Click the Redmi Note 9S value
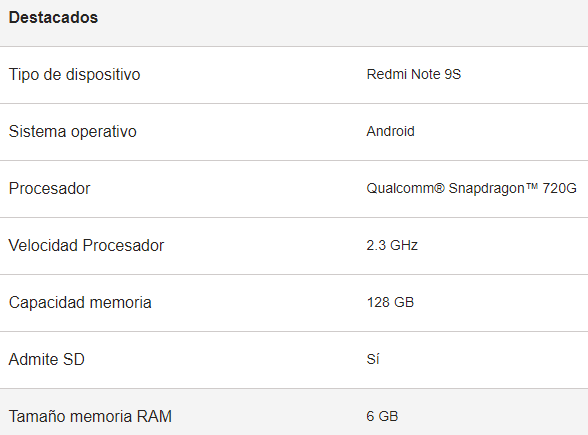 click(414, 74)
